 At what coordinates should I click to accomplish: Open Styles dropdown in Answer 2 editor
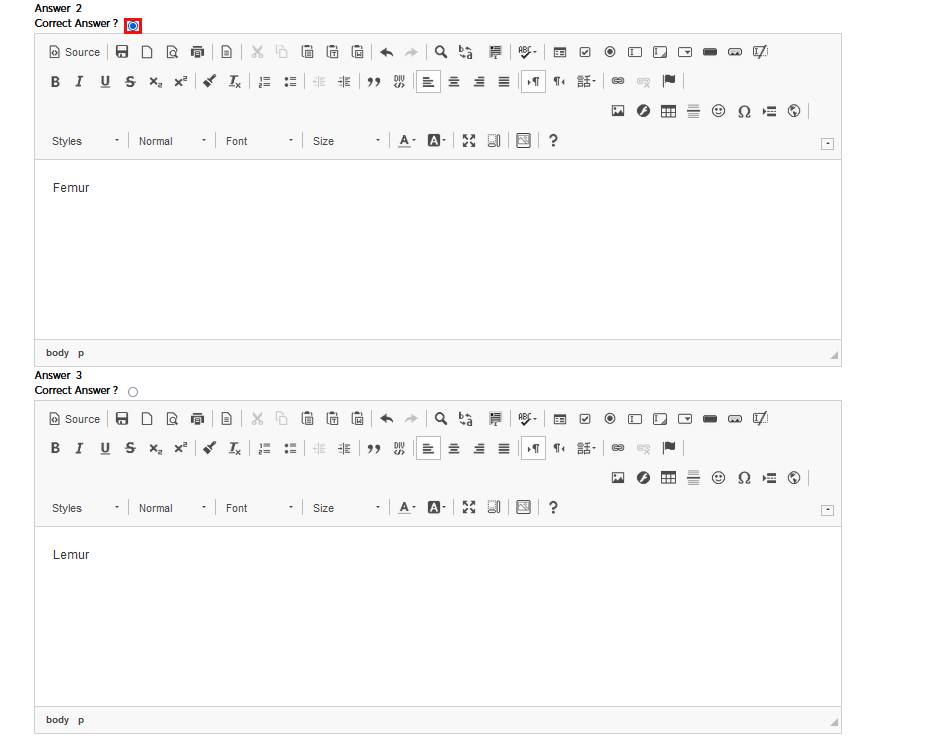click(x=85, y=141)
